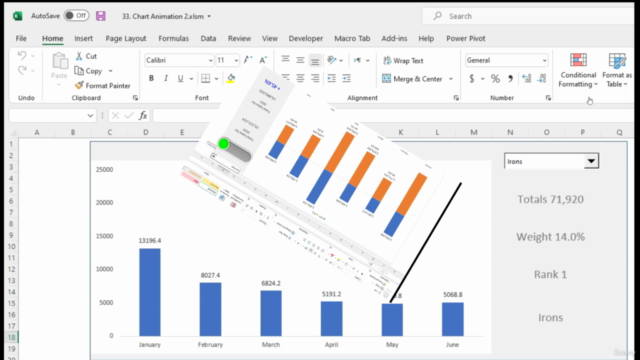Click Comma Style icon
Viewport: 640px width, 360px height.
[x=510, y=78]
